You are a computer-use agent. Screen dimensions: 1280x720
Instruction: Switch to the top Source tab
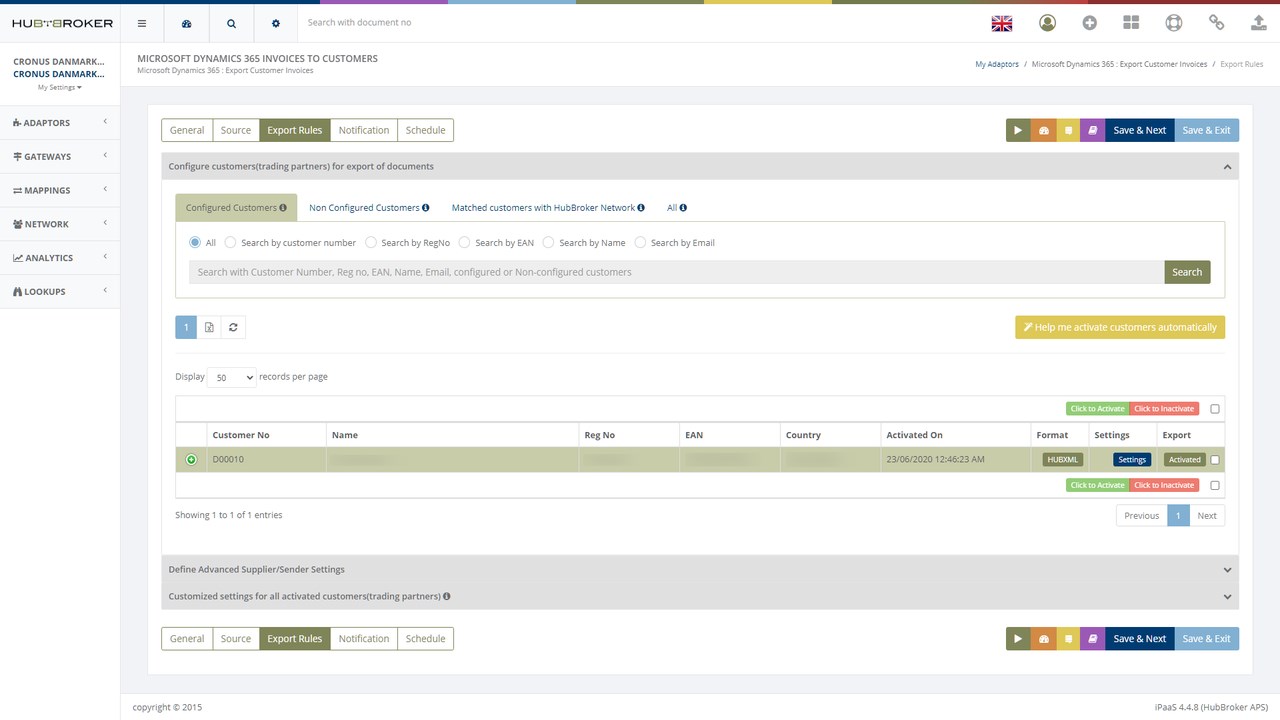(236, 130)
